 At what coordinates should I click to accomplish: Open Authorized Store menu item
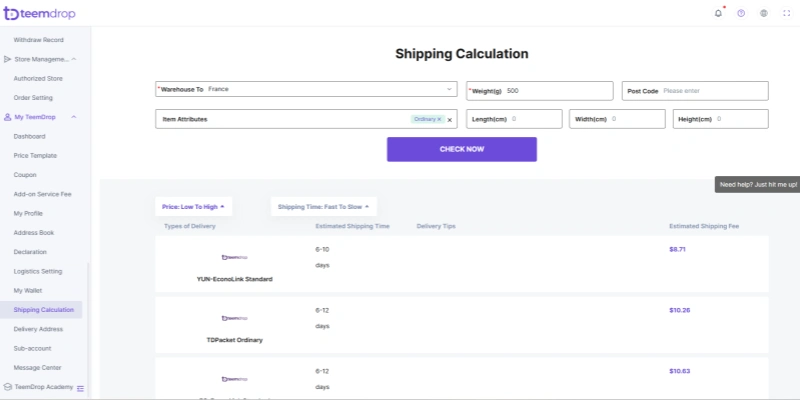coord(38,79)
